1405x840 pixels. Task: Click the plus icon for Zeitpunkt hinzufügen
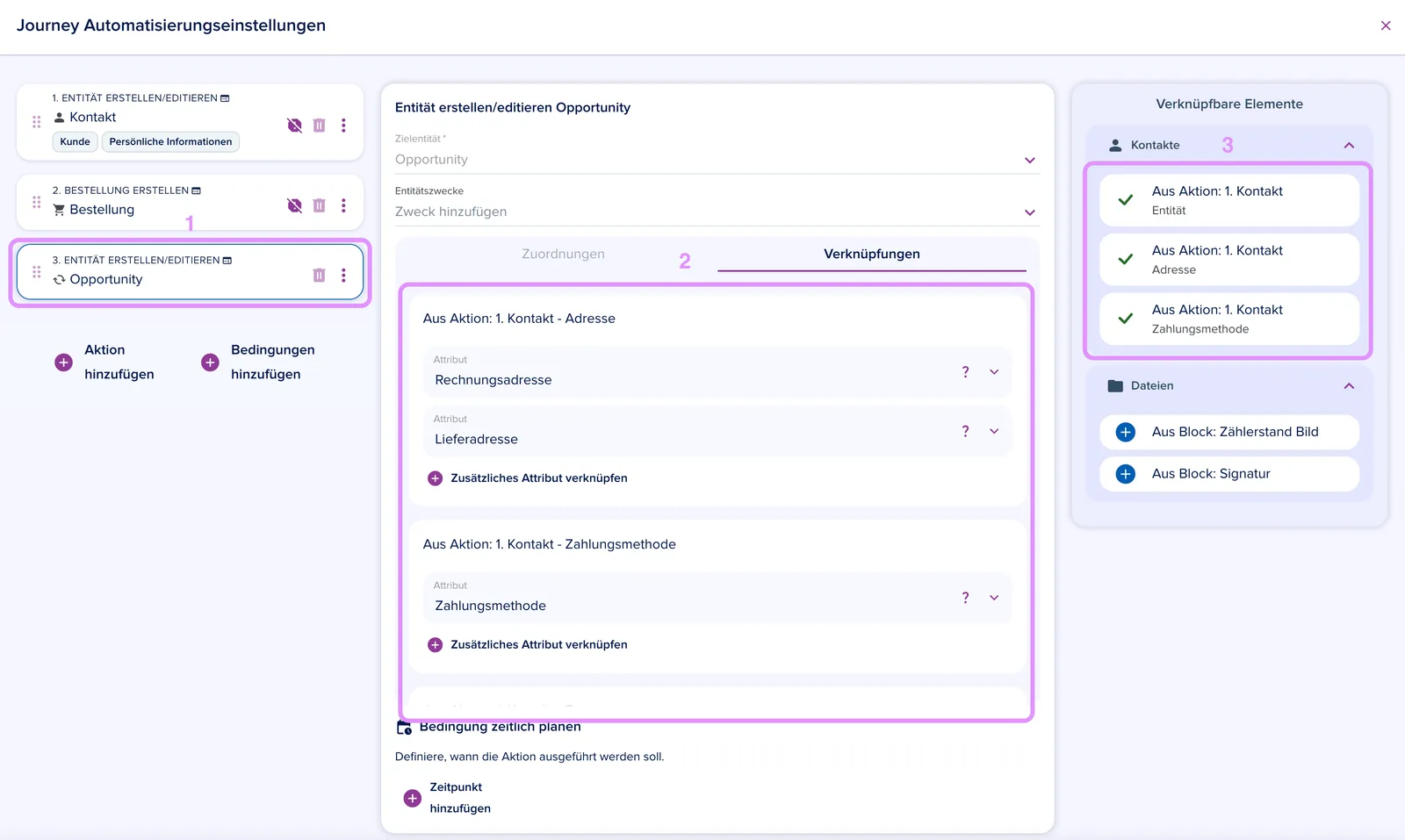point(412,798)
